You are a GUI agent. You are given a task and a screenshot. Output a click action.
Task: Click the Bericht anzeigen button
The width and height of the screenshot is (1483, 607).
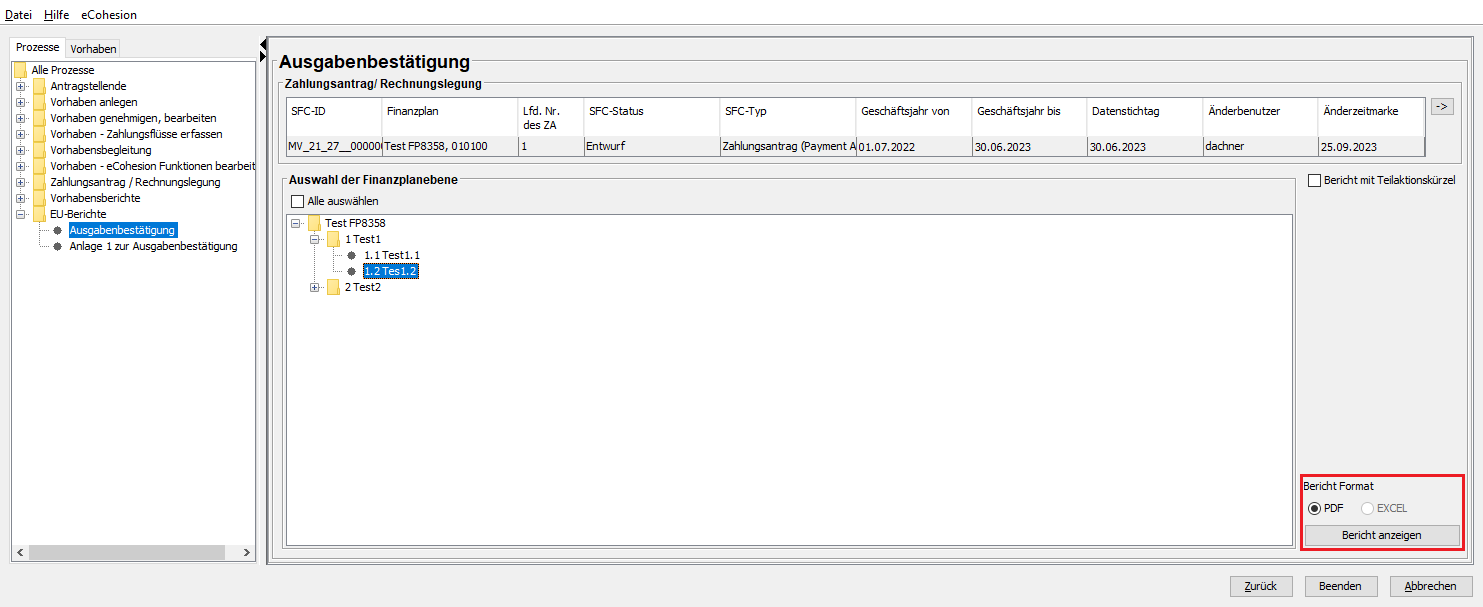click(1381, 535)
